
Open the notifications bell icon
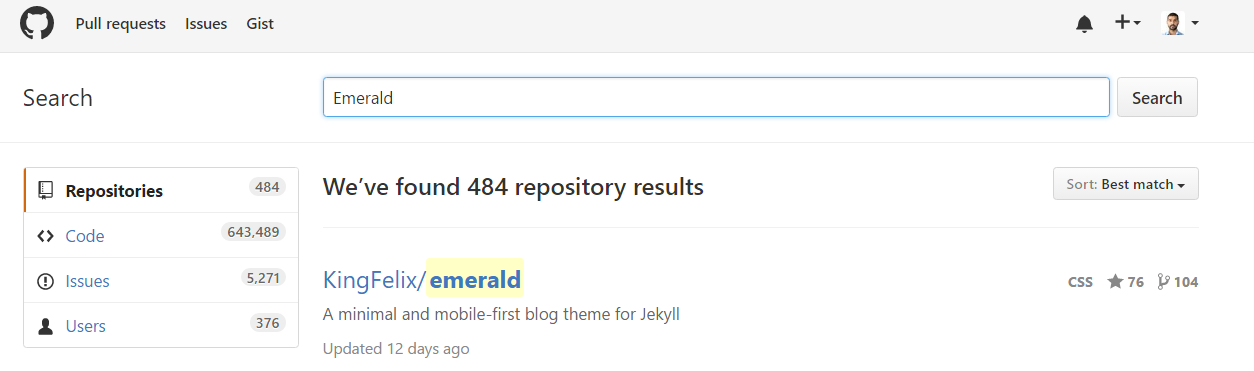click(1084, 24)
